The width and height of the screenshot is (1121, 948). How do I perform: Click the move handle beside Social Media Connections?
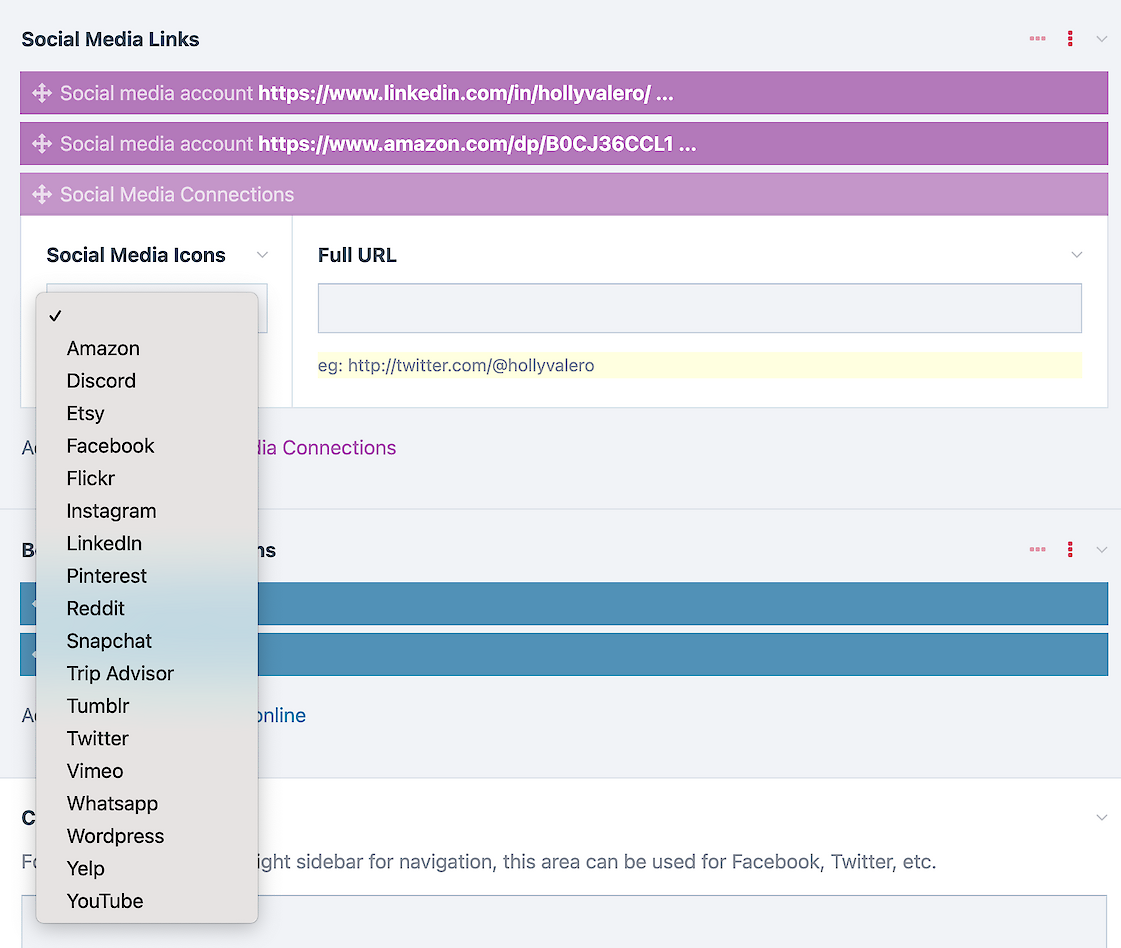pos(42,194)
